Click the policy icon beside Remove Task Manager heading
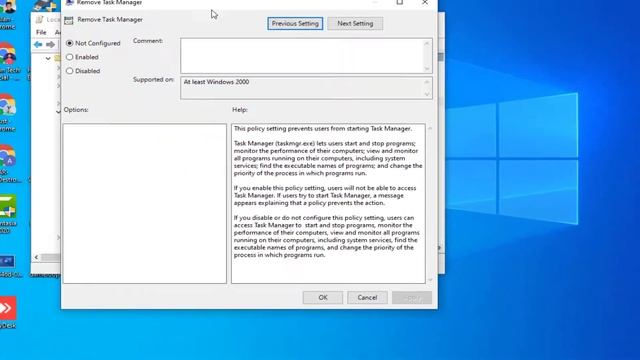Screen dimensions: 640x360 tap(69, 20)
